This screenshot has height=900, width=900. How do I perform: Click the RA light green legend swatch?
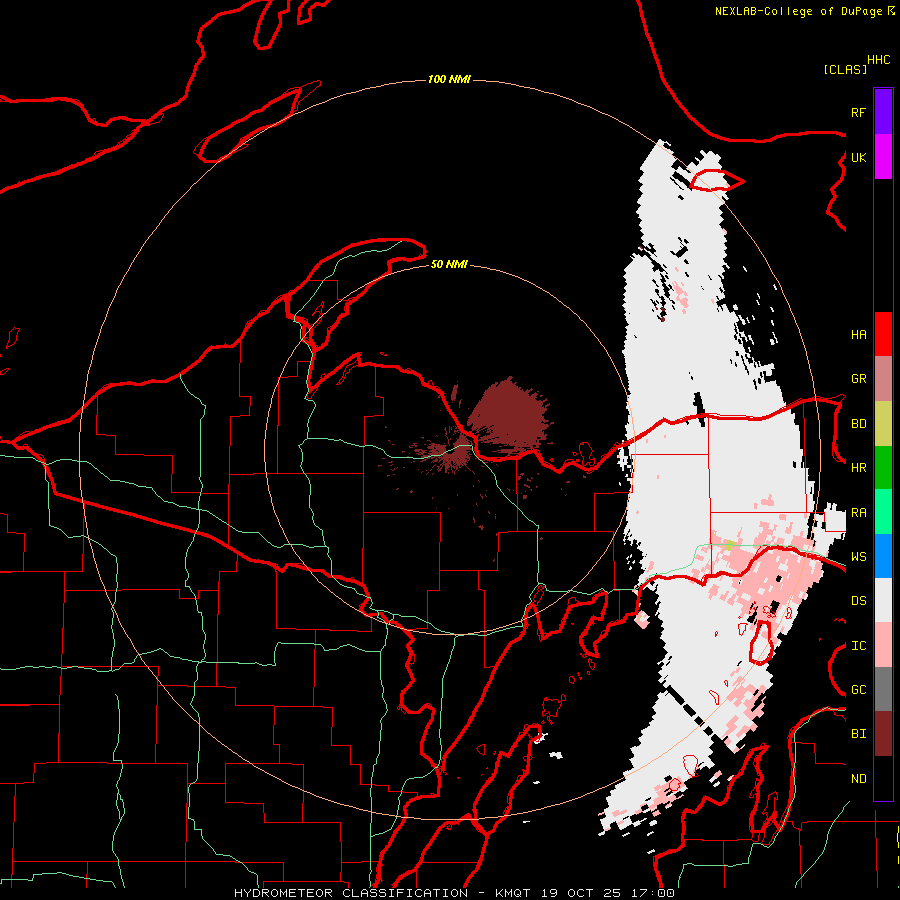point(883,512)
